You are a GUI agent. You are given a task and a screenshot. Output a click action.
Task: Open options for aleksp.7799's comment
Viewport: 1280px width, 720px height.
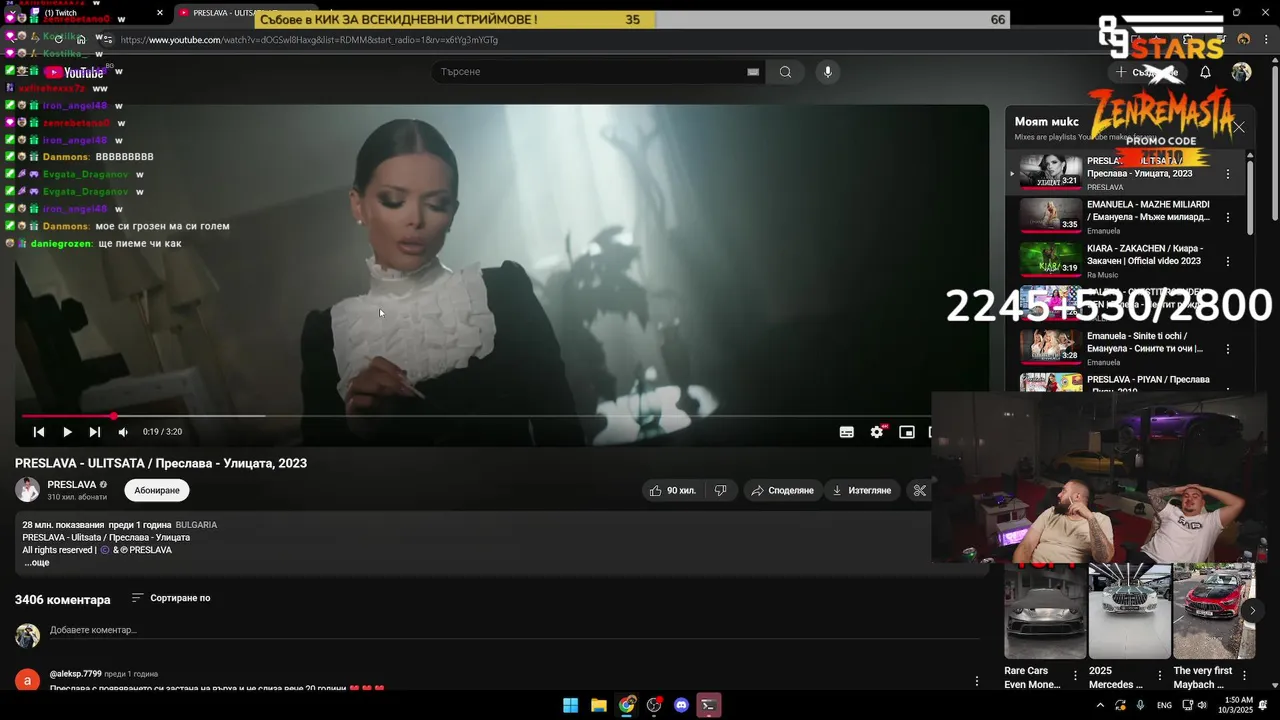pyautogui.click(x=977, y=681)
